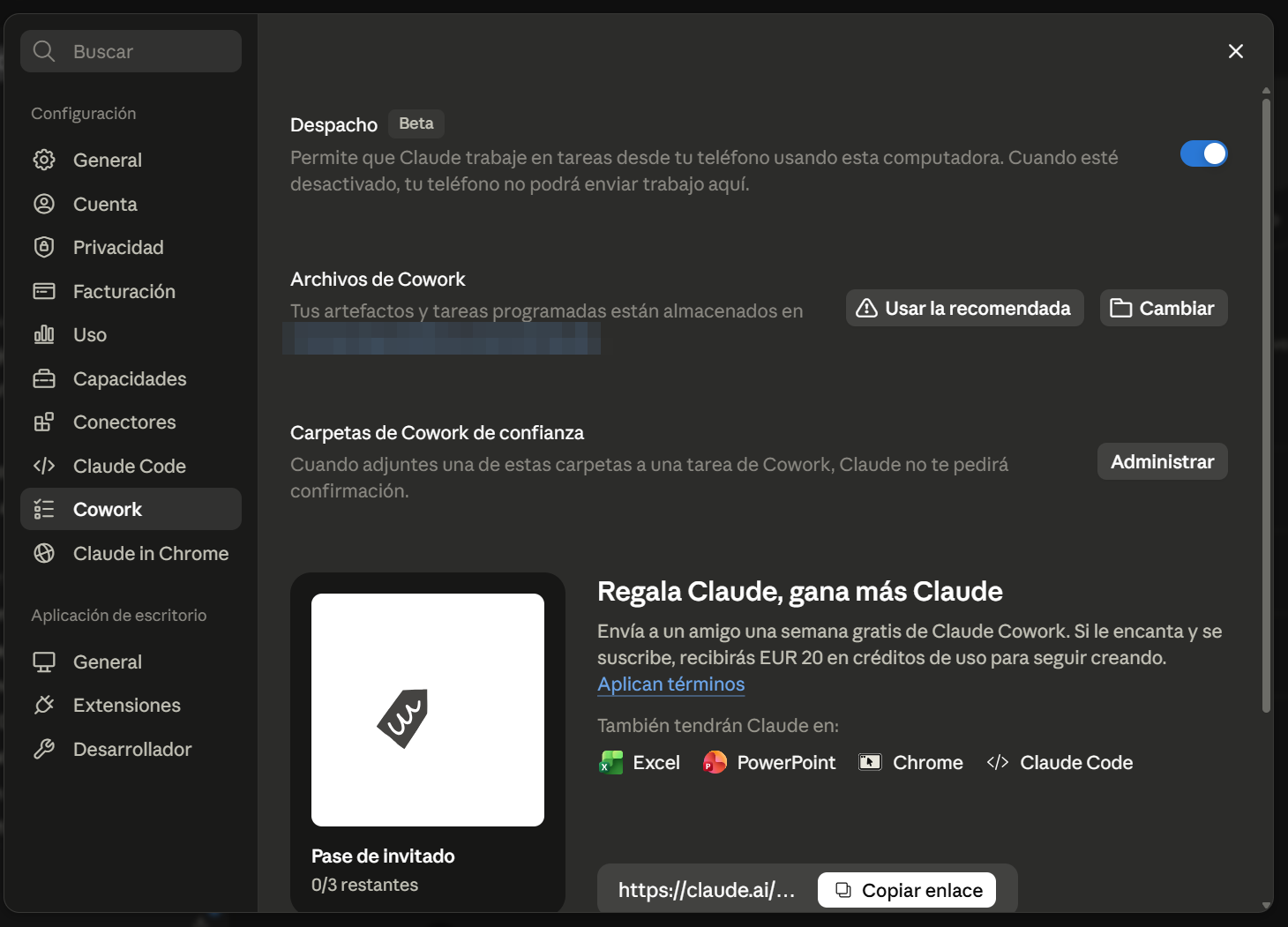The height and width of the screenshot is (927, 1288).
Task: Select the Cowork sidebar item
Action: pos(131,509)
